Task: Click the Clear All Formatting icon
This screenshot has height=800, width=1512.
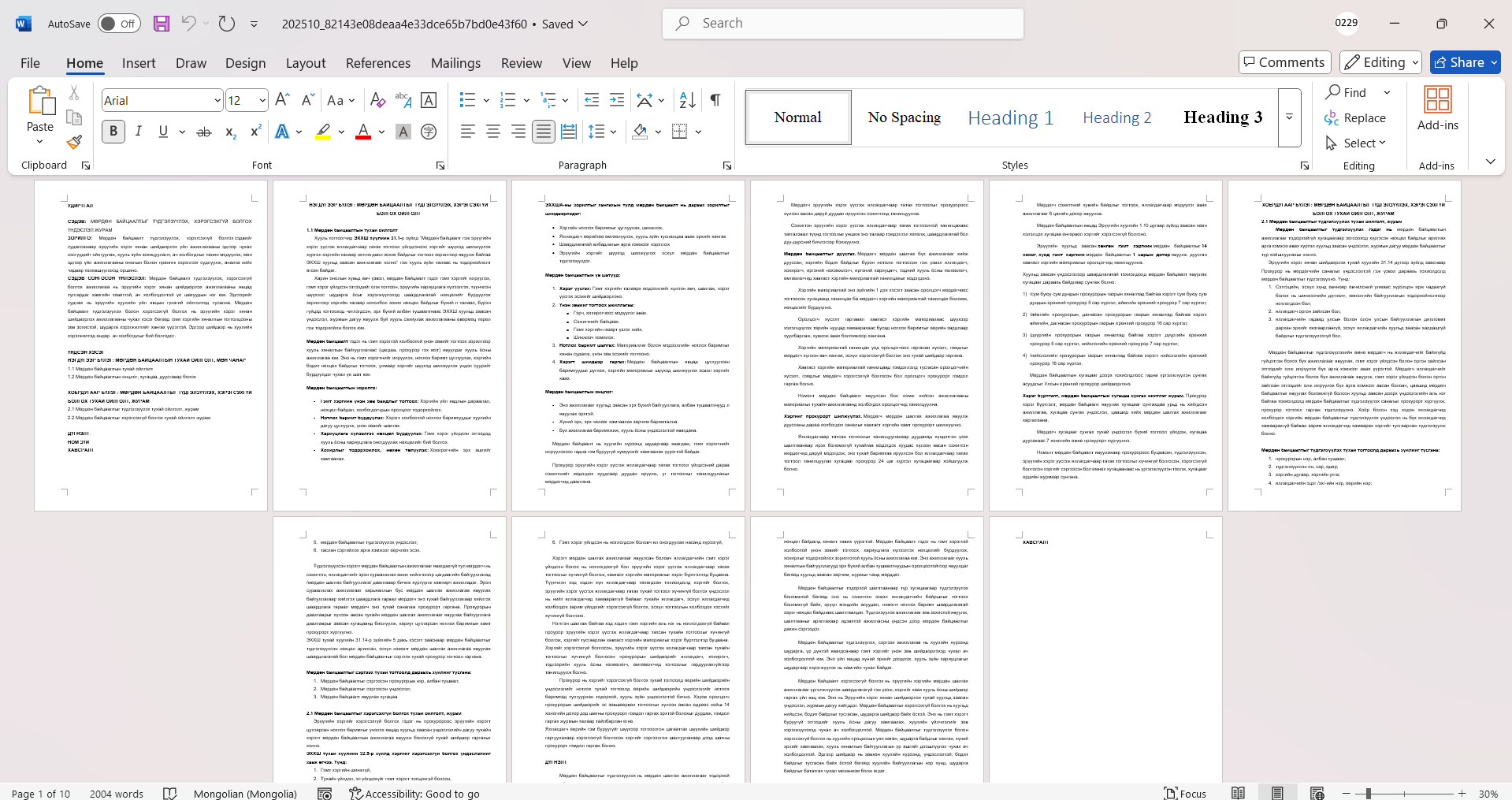Action: click(x=377, y=100)
